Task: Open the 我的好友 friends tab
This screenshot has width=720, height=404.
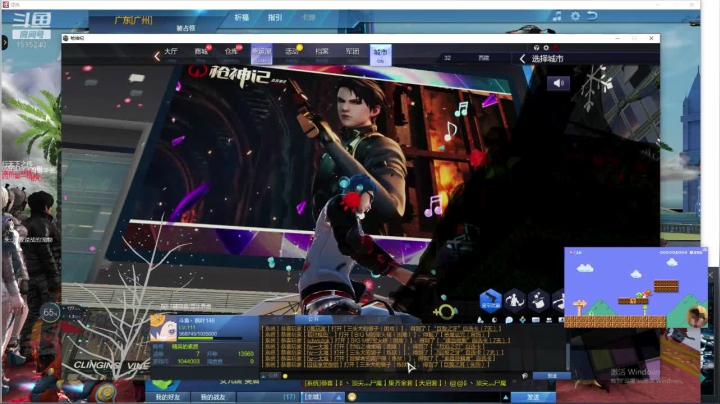Action: coord(168,397)
